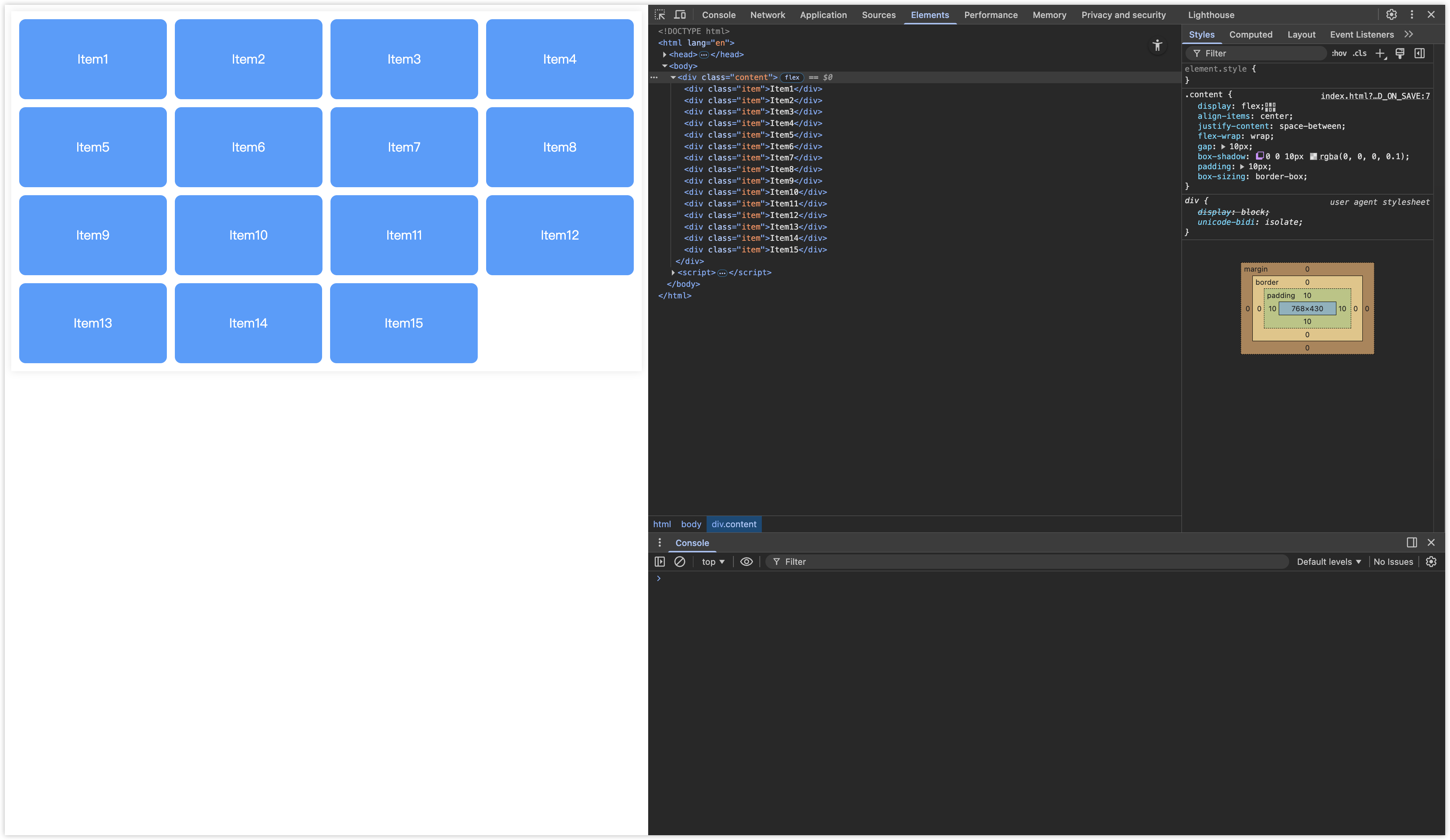Open the index.html source link
Image resolution: width=1450 pixels, height=840 pixels.
coord(1375,96)
